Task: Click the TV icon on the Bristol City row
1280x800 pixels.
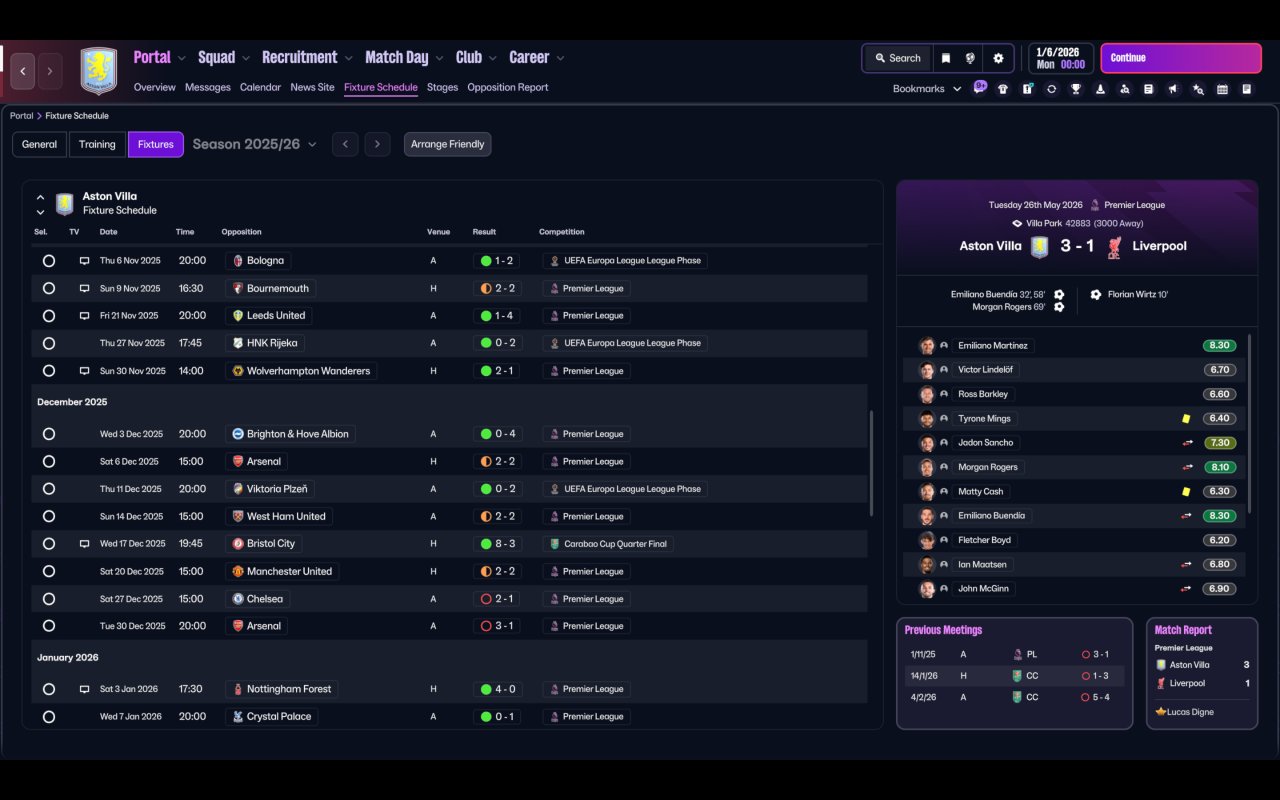Action: (84, 544)
